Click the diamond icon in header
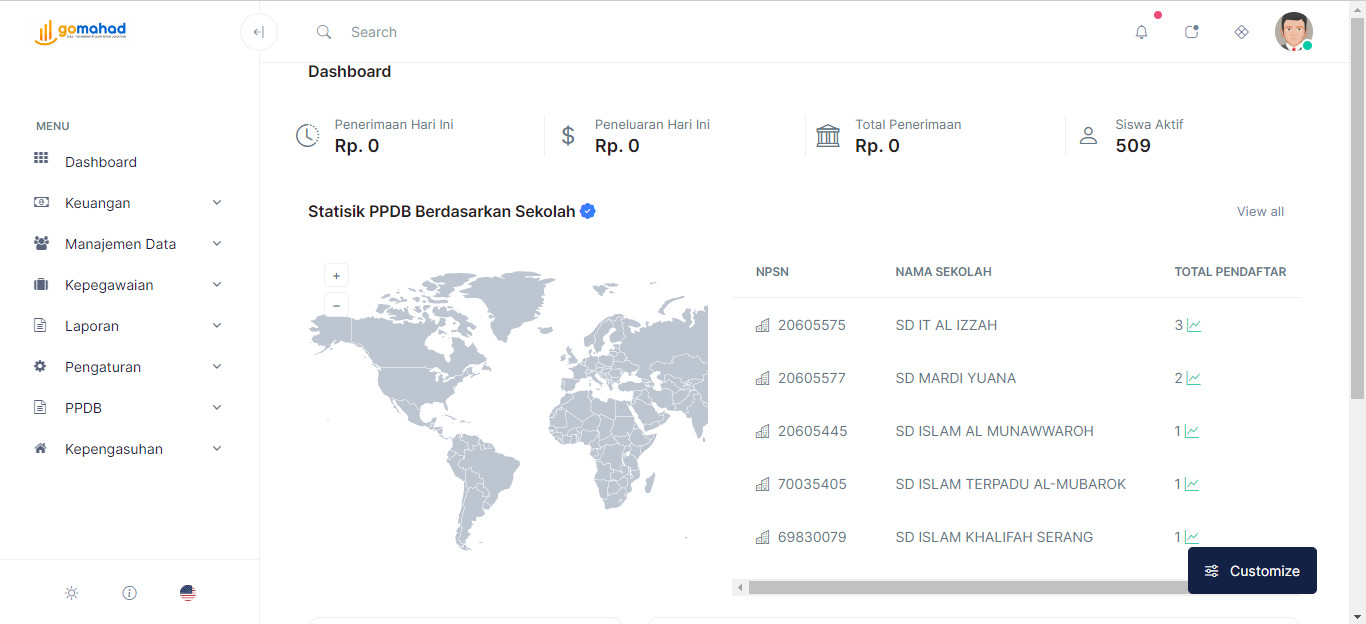Screen dimensions: 1366x624 point(1241,32)
